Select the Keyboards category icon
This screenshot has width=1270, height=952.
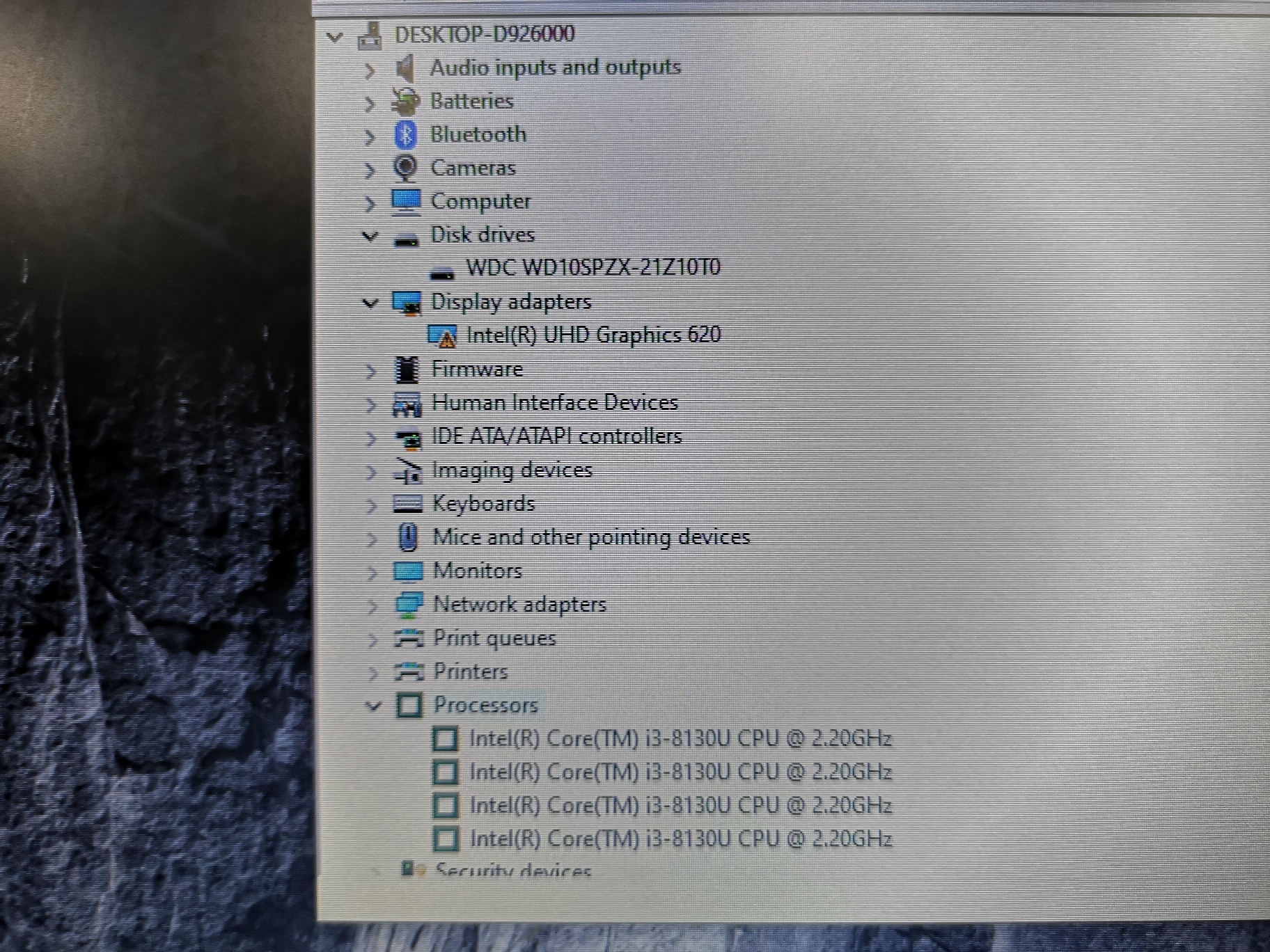click(x=409, y=504)
